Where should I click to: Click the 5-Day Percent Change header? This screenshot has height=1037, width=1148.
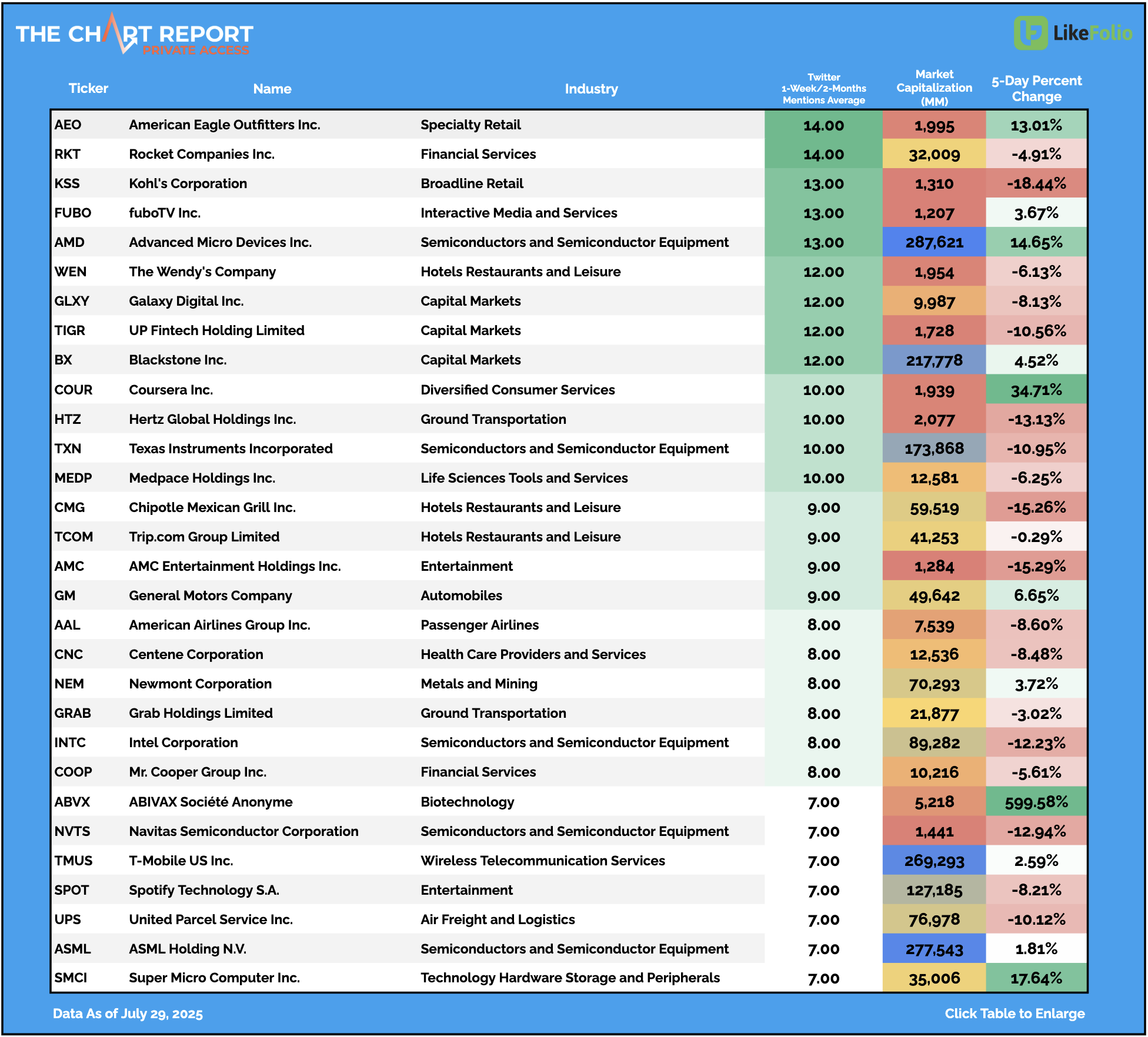[1036, 89]
